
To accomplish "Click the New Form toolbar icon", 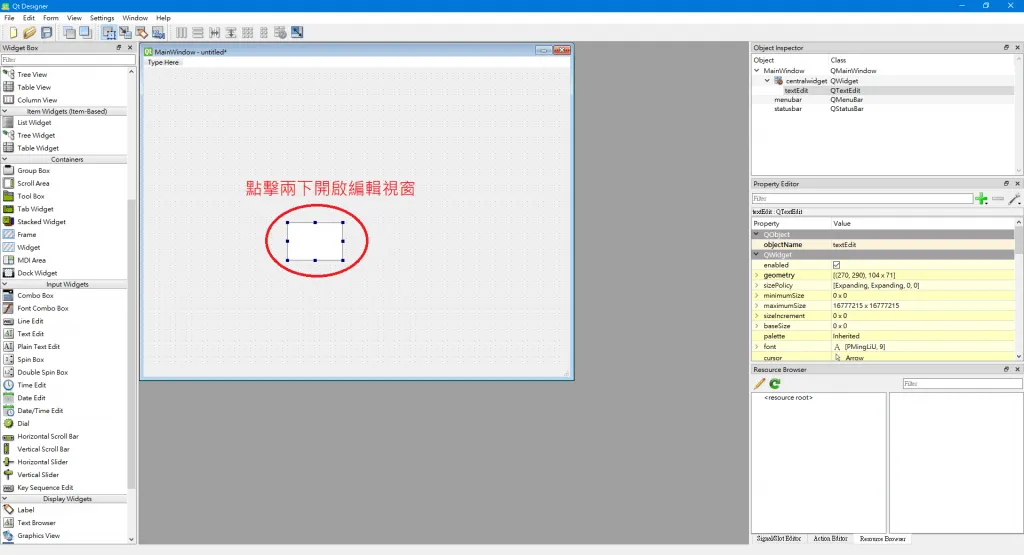I will click(x=13, y=32).
